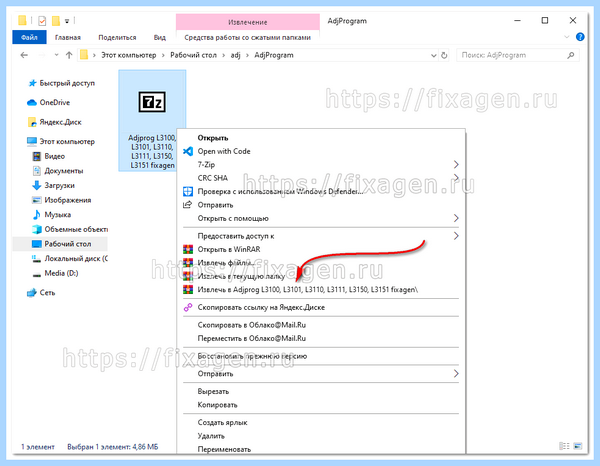Expand Открыть с помощью submenu
The image size is (600, 466).
pyautogui.click(x=321, y=218)
